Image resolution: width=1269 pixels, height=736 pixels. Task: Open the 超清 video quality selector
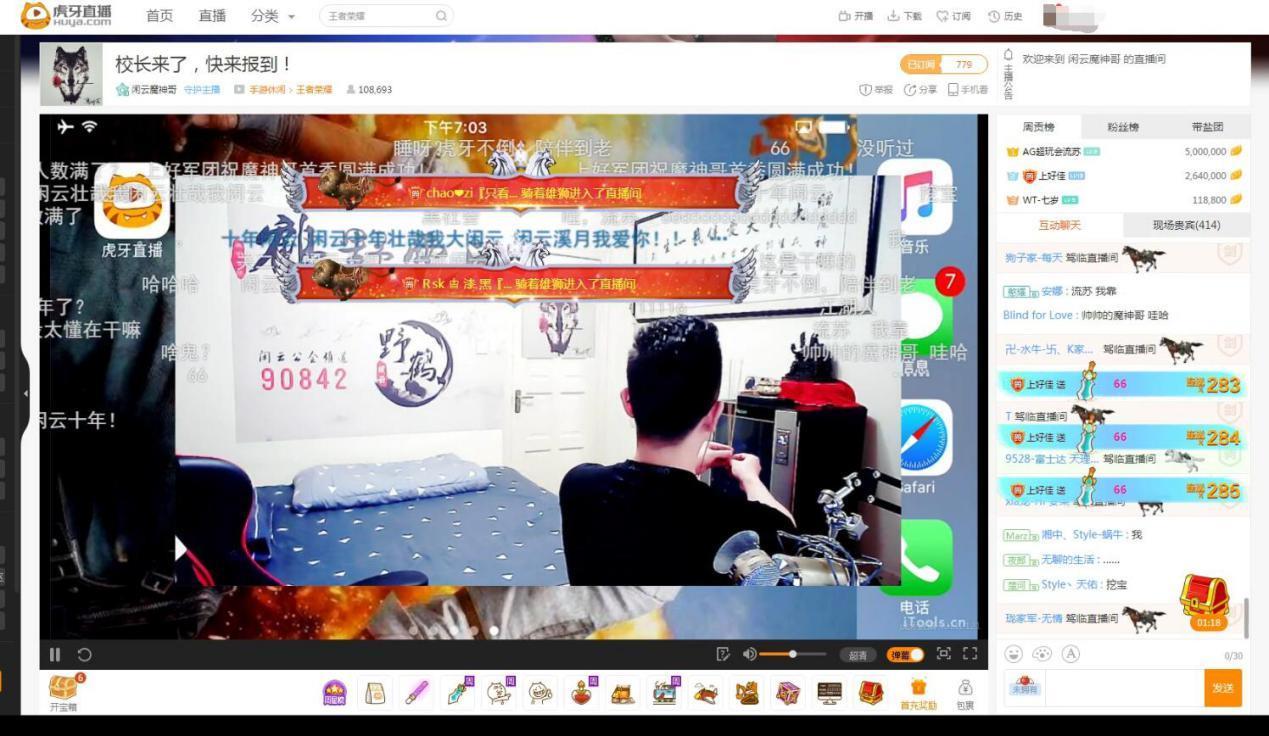click(858, 655)
